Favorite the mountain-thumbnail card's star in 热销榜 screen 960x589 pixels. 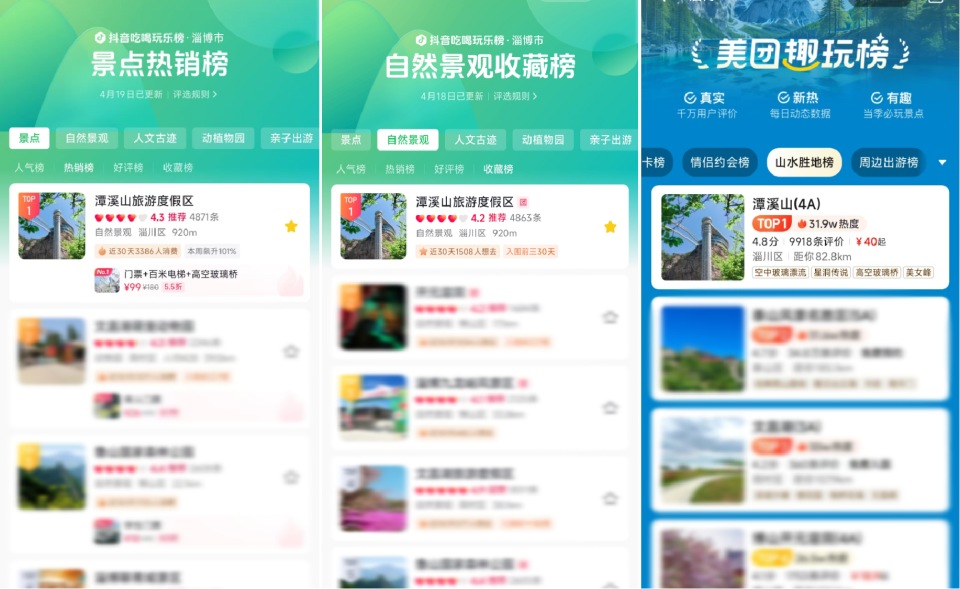pos(291,477)
